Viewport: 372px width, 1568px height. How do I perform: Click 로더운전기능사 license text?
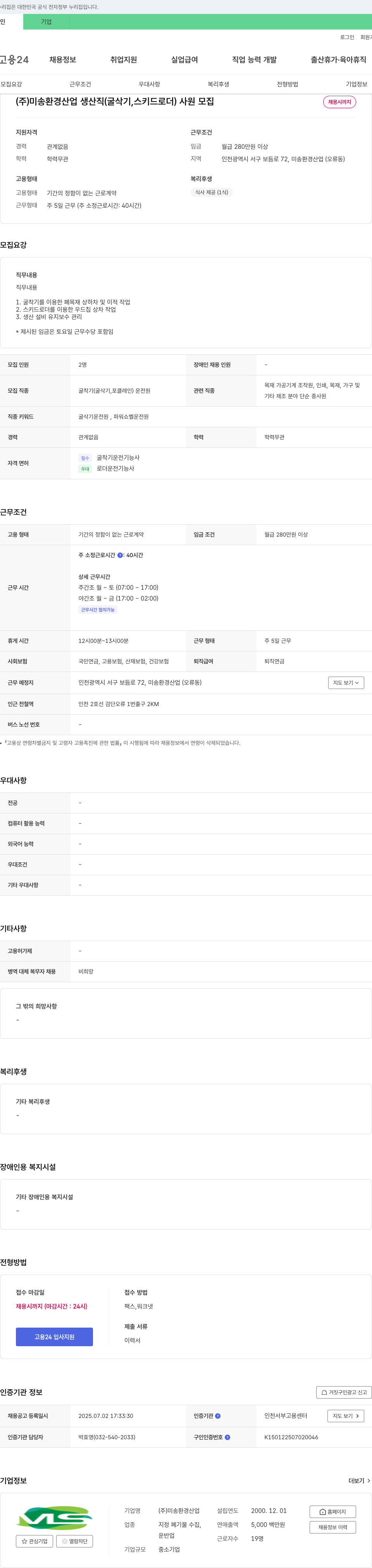[x=115, y=469]
